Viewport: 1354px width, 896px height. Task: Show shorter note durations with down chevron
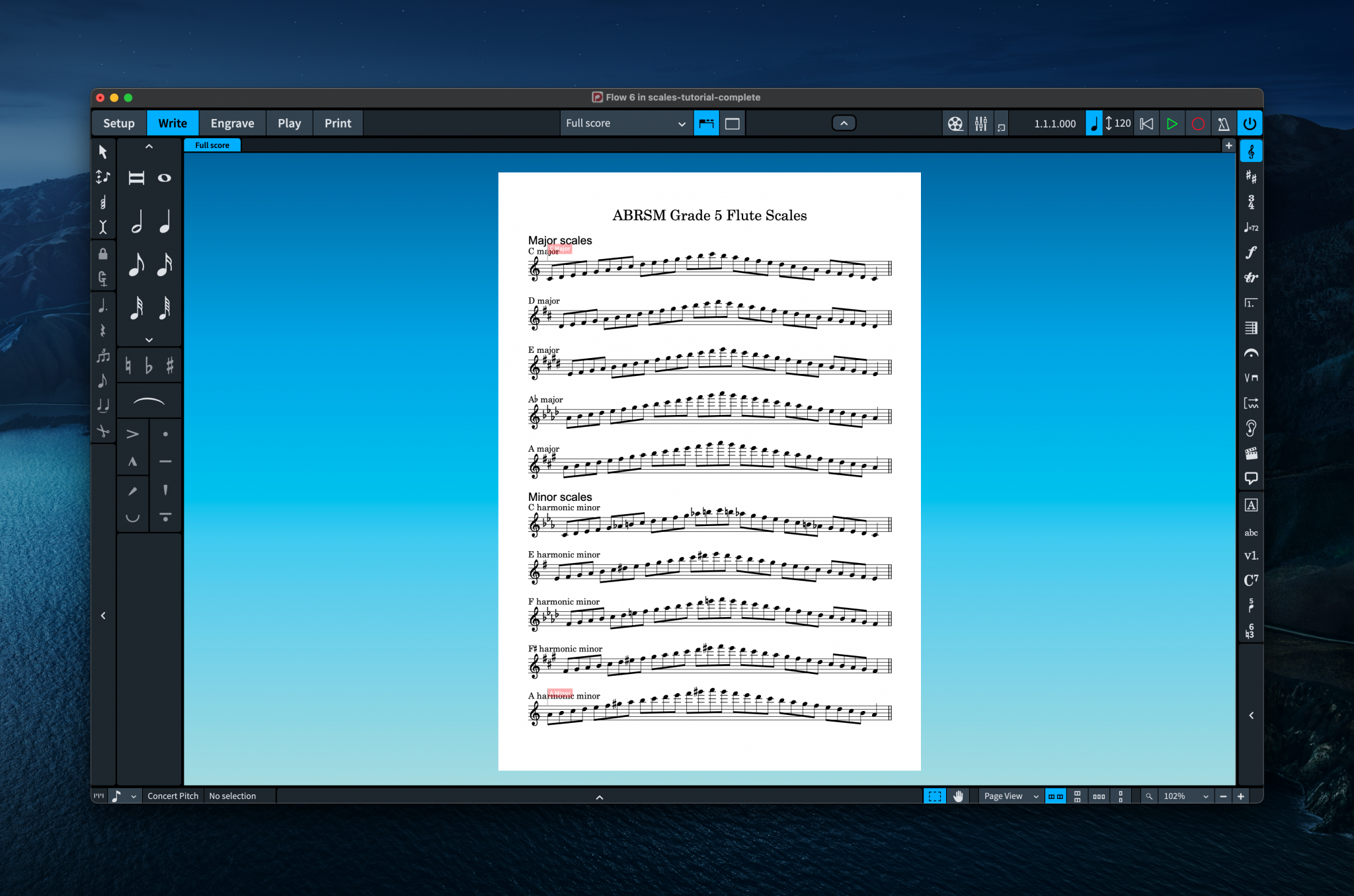pos(149,340)
